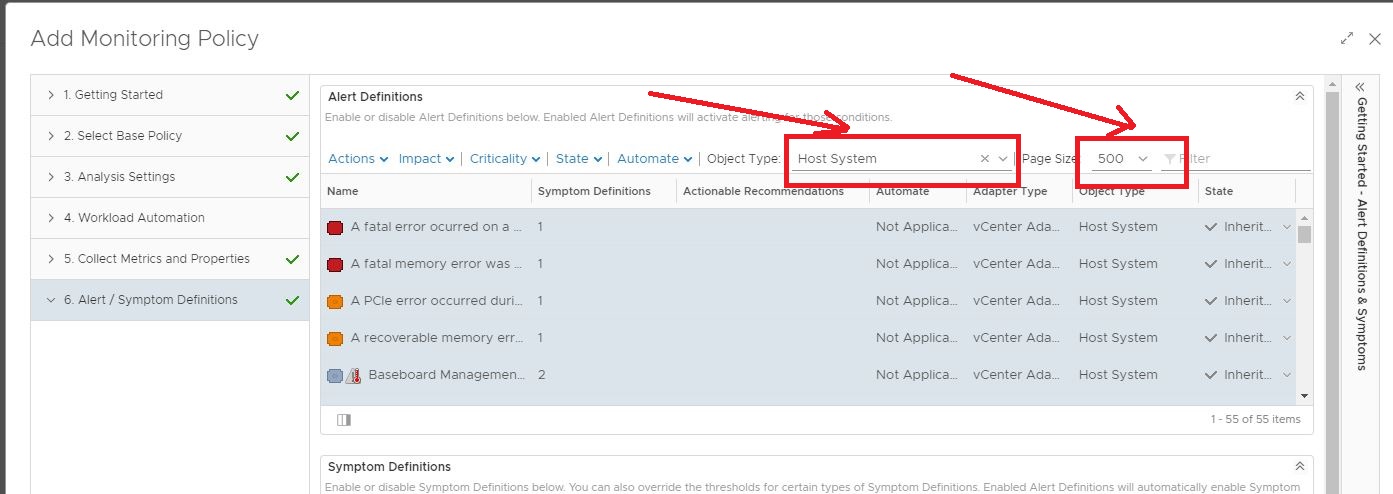Click red critical icon on fatal memory error alert

[335, 264]
